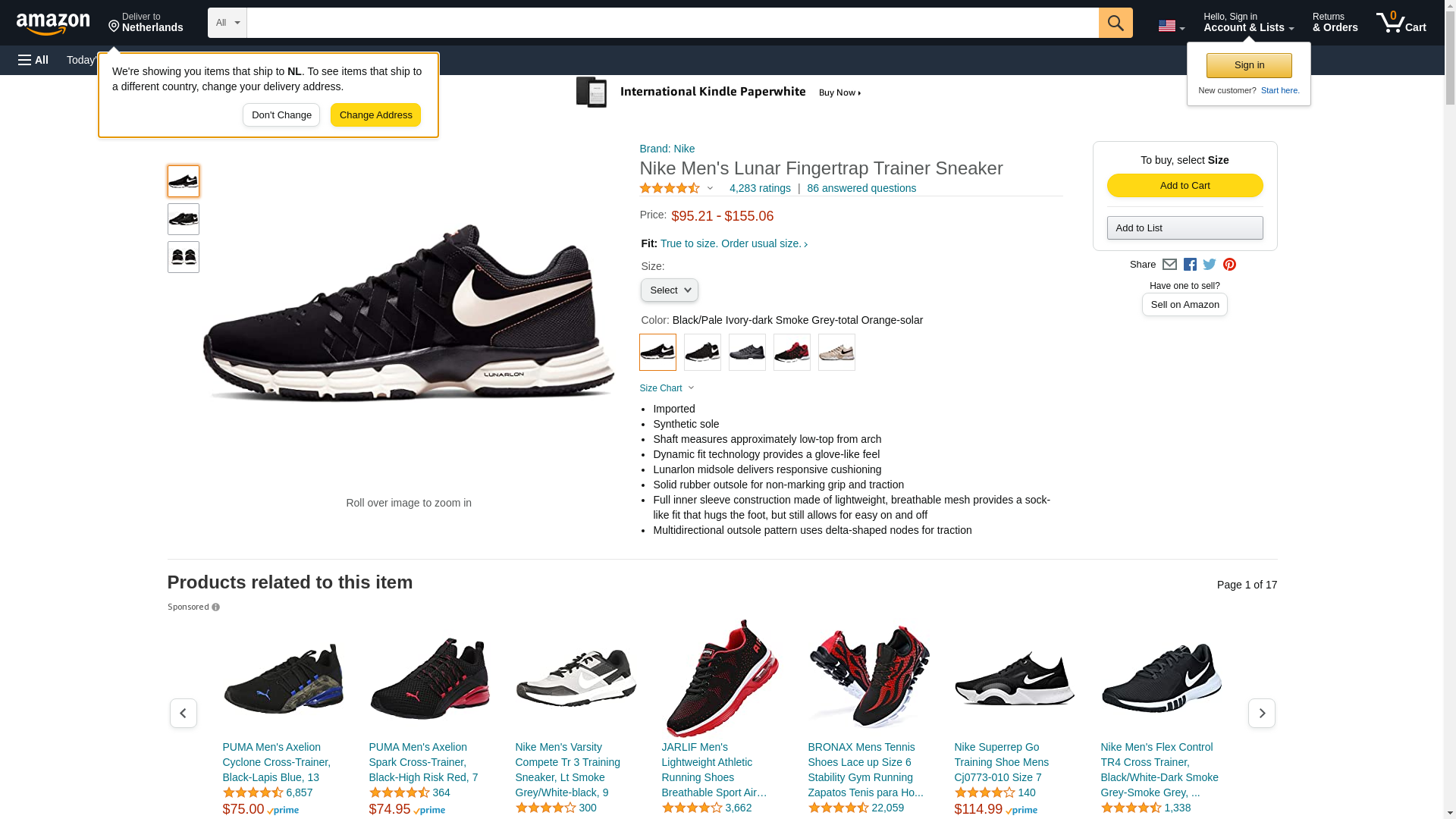Image resolution: width=1456 pixels, height=819 pixels.
Task: Share via email envelope icon
Action: point(1169,265)
